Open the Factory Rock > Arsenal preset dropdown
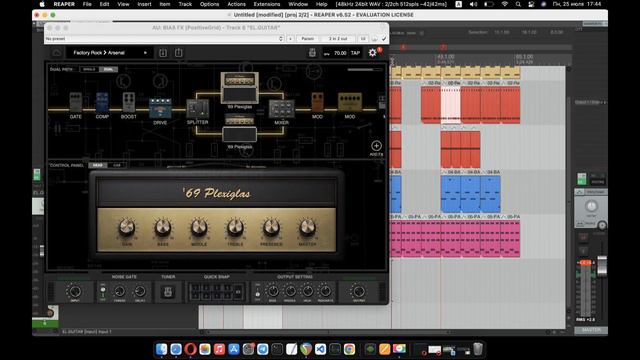 (x=109, y=53)
